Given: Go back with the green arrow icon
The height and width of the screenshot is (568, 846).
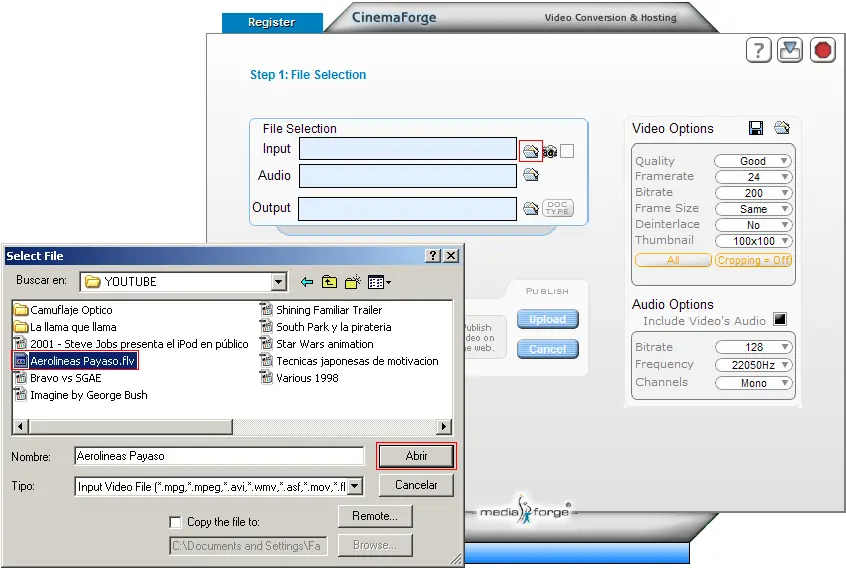Looking at the screenshot, I should pos(307,282).
